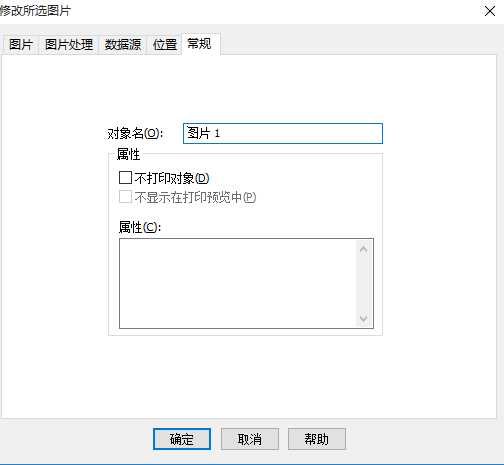The image size is (504, 465).
Task: Toggle the 不显示在打印预览中 checkbox
Action: click(125, 197)
